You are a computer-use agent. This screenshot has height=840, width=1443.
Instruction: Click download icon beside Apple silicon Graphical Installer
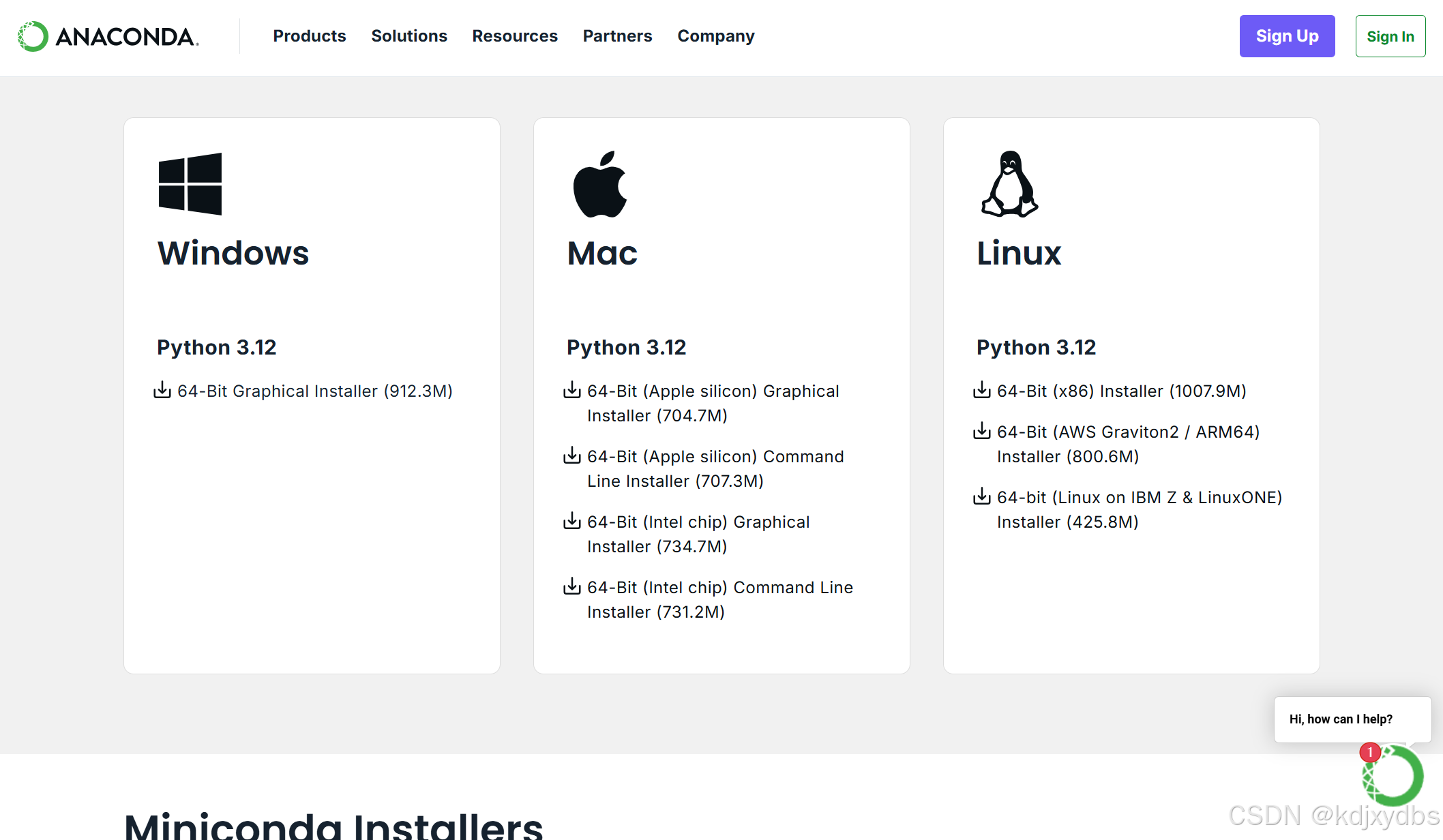(x=572, y=390)
